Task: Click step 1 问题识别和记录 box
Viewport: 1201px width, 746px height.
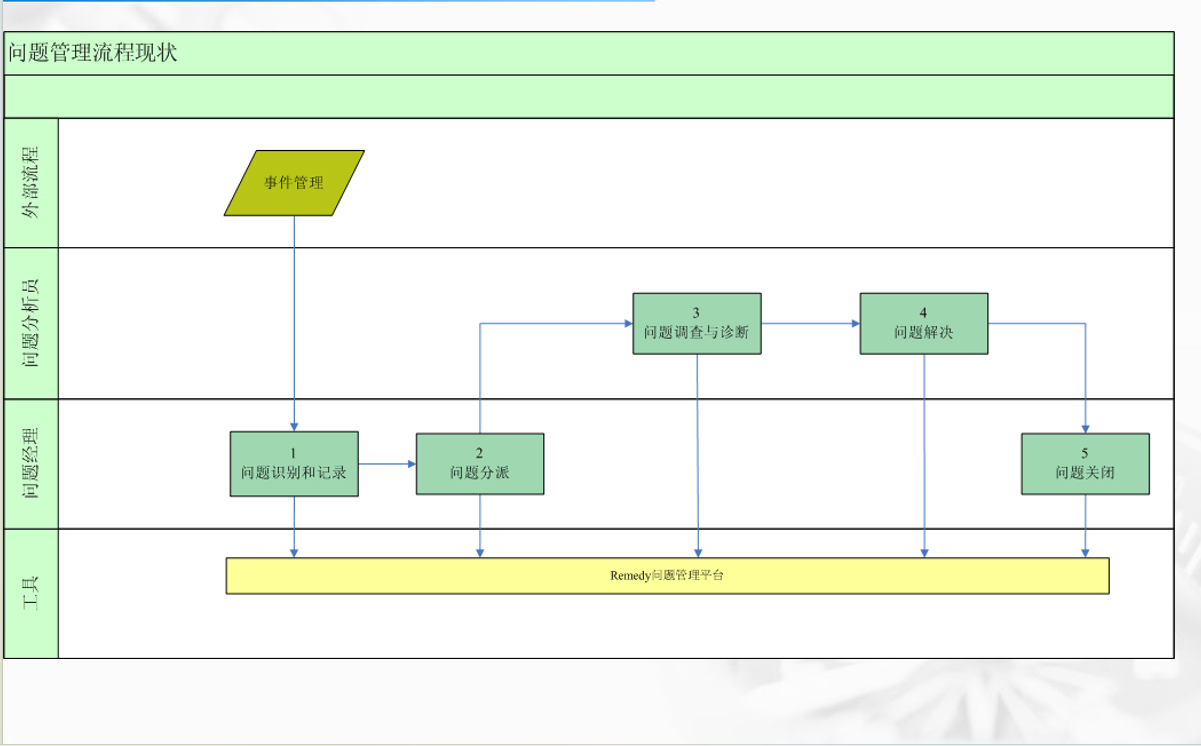Action: (294, 464)
